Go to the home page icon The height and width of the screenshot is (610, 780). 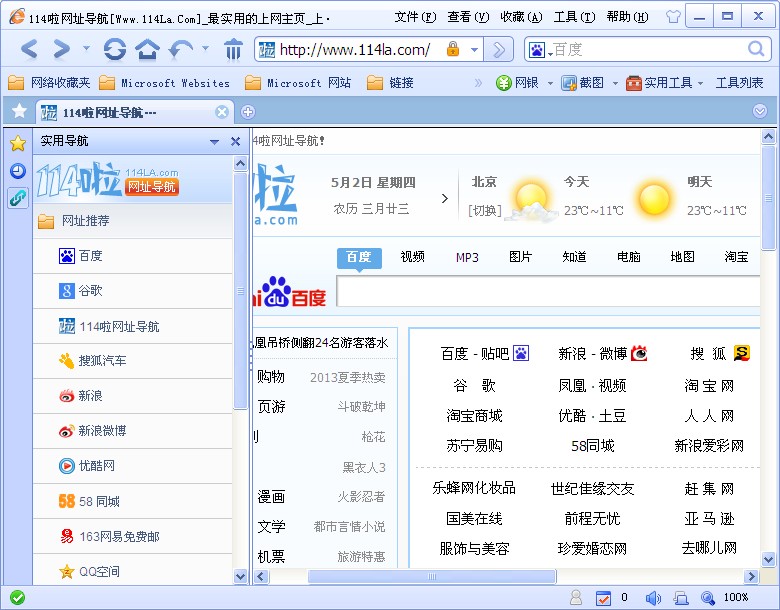tap(147, 49)
